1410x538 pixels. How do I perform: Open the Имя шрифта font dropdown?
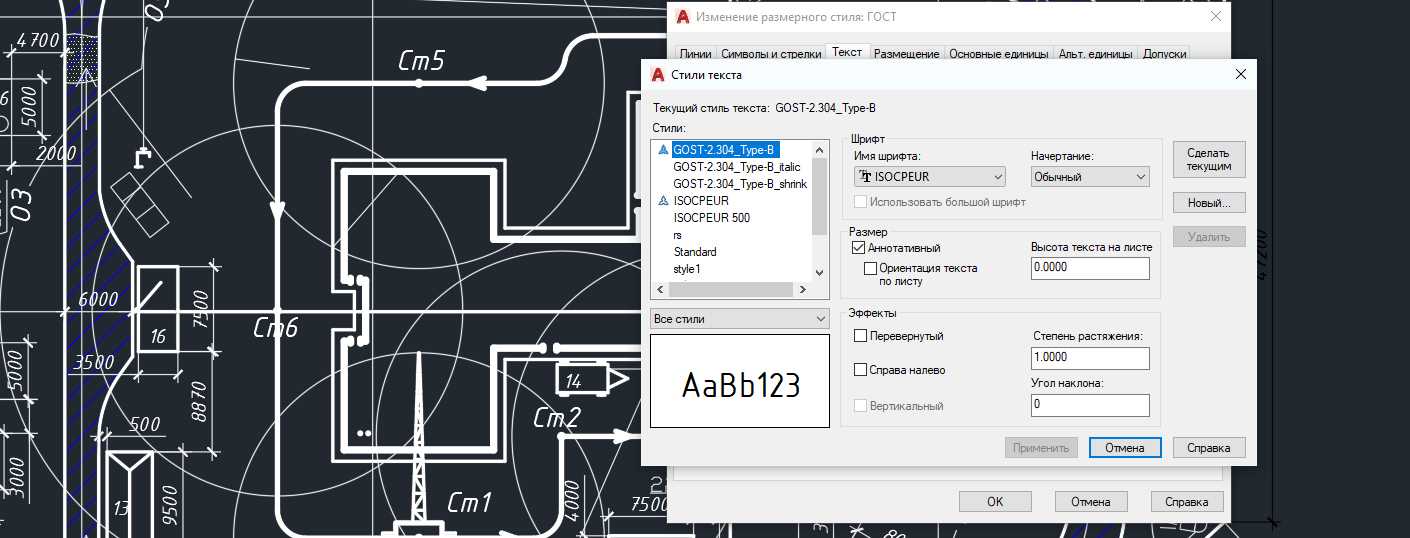click(x=930, y=177)
